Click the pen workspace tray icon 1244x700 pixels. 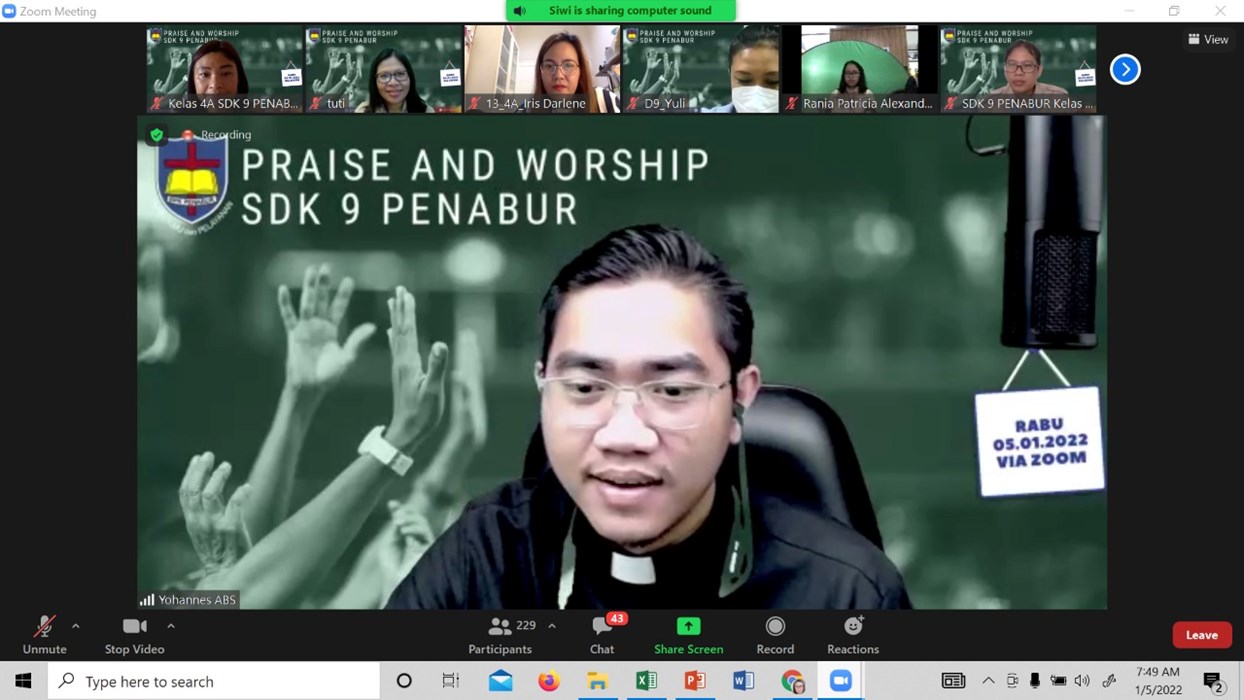pos(1108,681)
